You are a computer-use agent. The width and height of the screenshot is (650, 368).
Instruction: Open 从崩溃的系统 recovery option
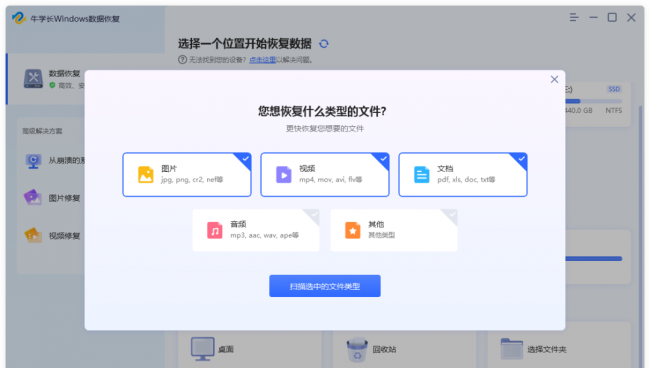coord(54,160)
